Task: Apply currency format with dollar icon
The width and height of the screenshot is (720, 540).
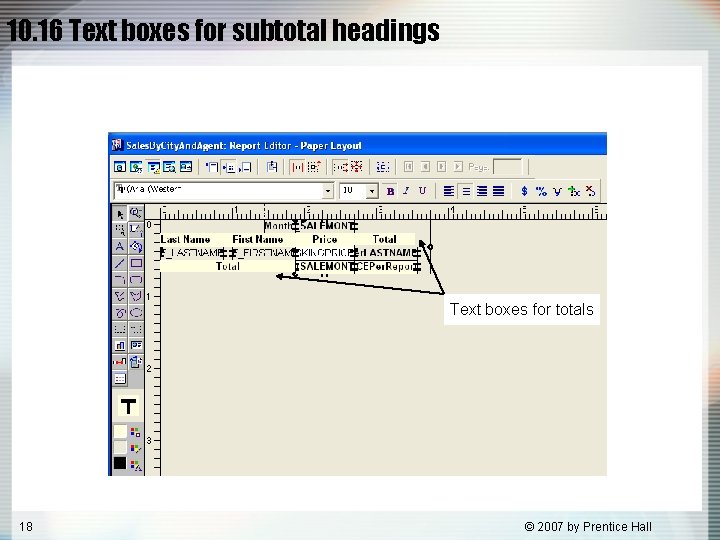Action: tap(524, 191)
